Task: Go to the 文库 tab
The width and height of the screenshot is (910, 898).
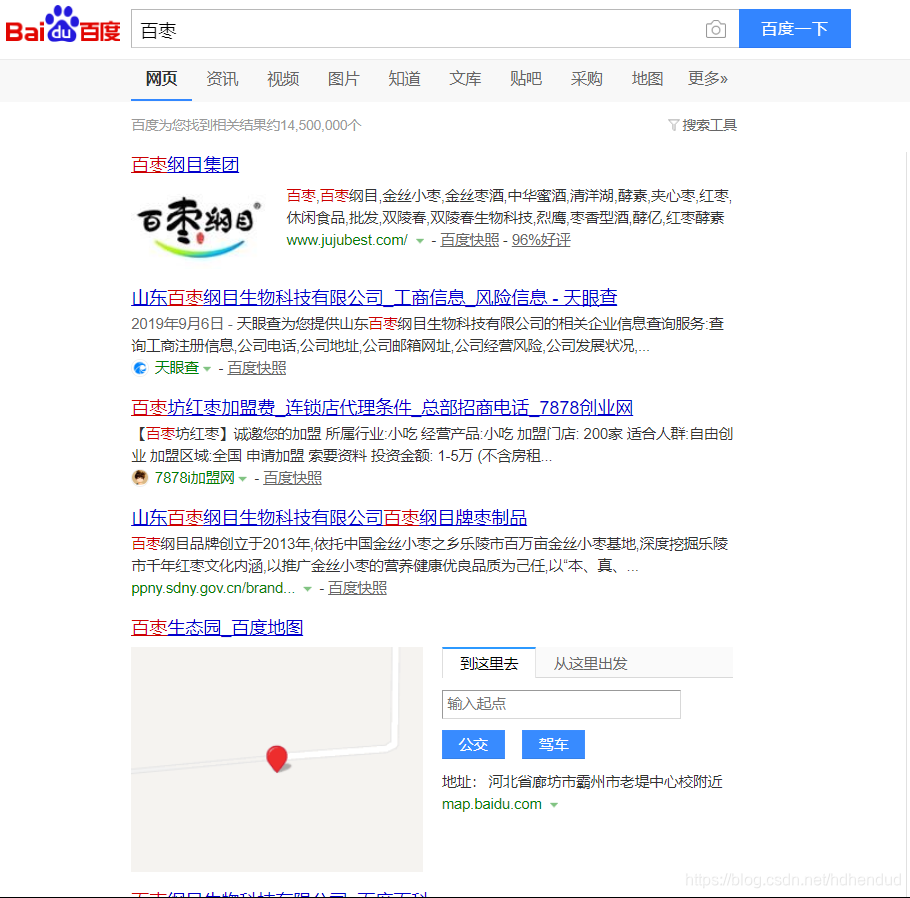Action: pos(465,78)
